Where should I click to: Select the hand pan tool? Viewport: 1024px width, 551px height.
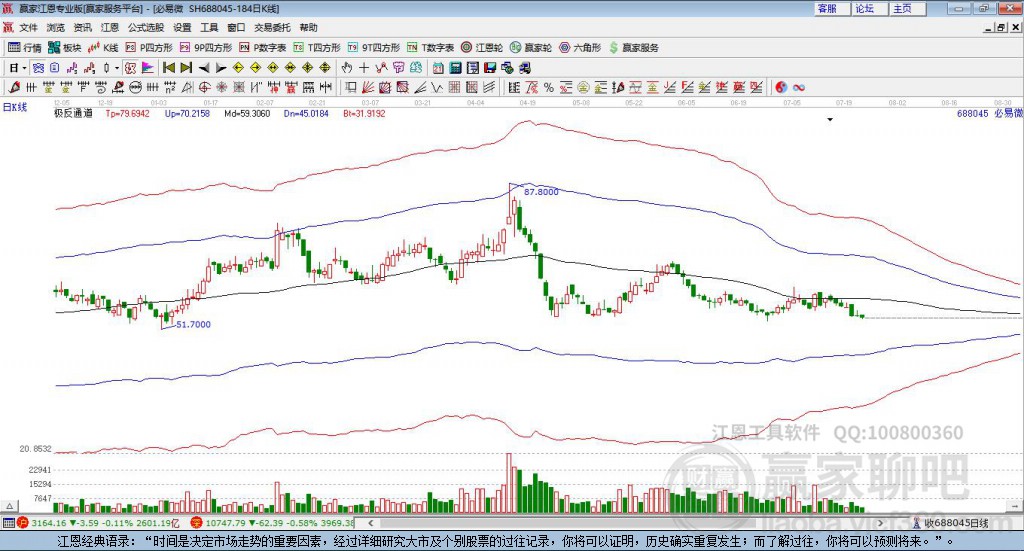pos(347,68)
